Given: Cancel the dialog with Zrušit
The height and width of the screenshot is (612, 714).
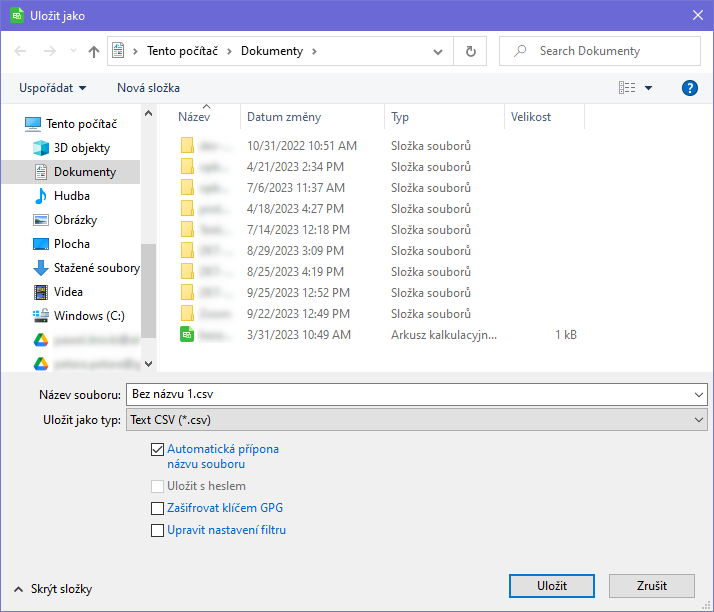Looking at the screenshot, I should (652, 586).
